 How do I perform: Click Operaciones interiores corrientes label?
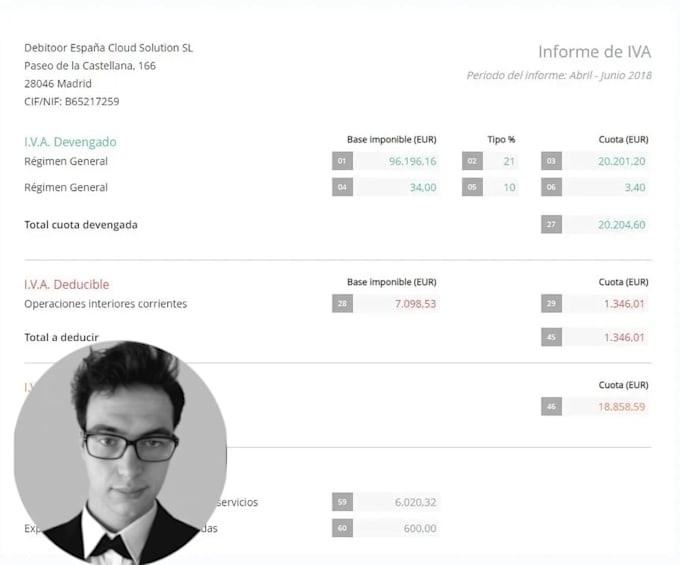[105, 304]
